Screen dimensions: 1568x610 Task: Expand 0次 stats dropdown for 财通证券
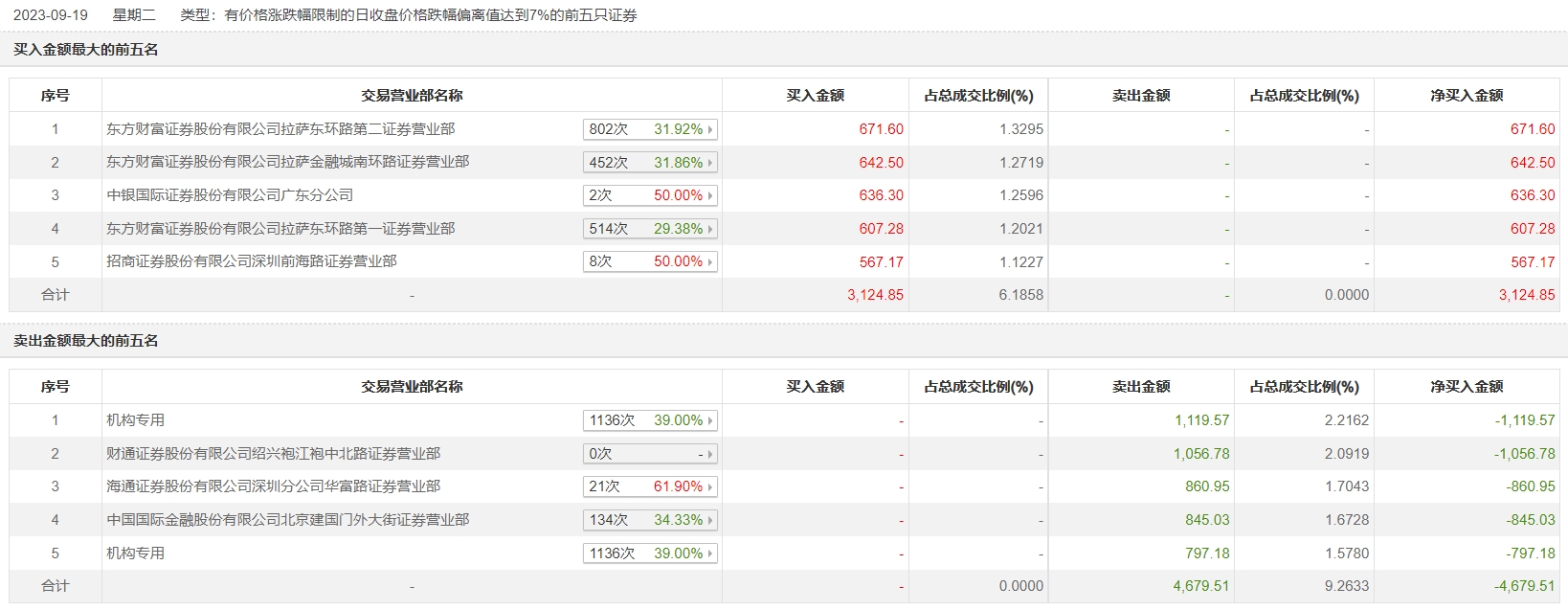(650, 454)
